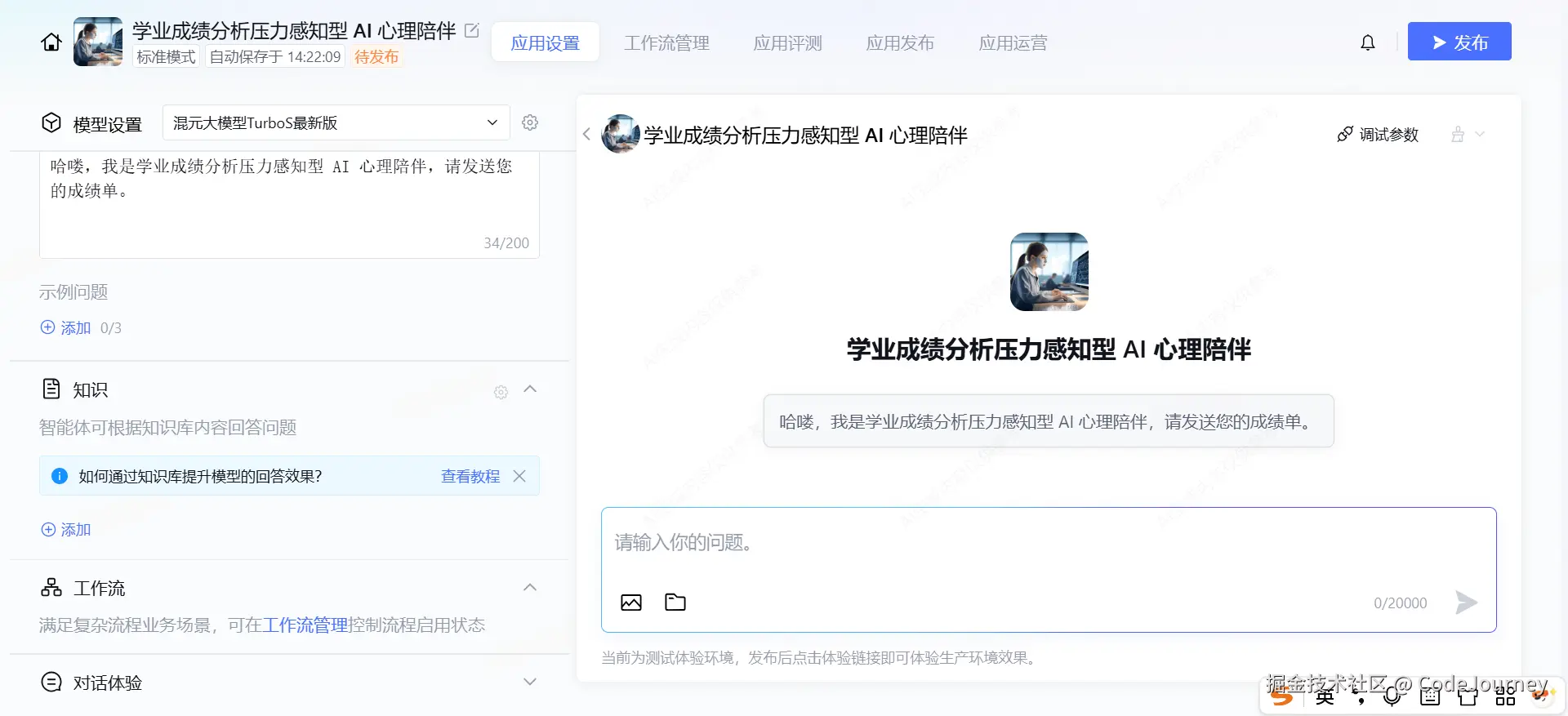
Task: Click the 示例问题 label
Action: point(73,291)
